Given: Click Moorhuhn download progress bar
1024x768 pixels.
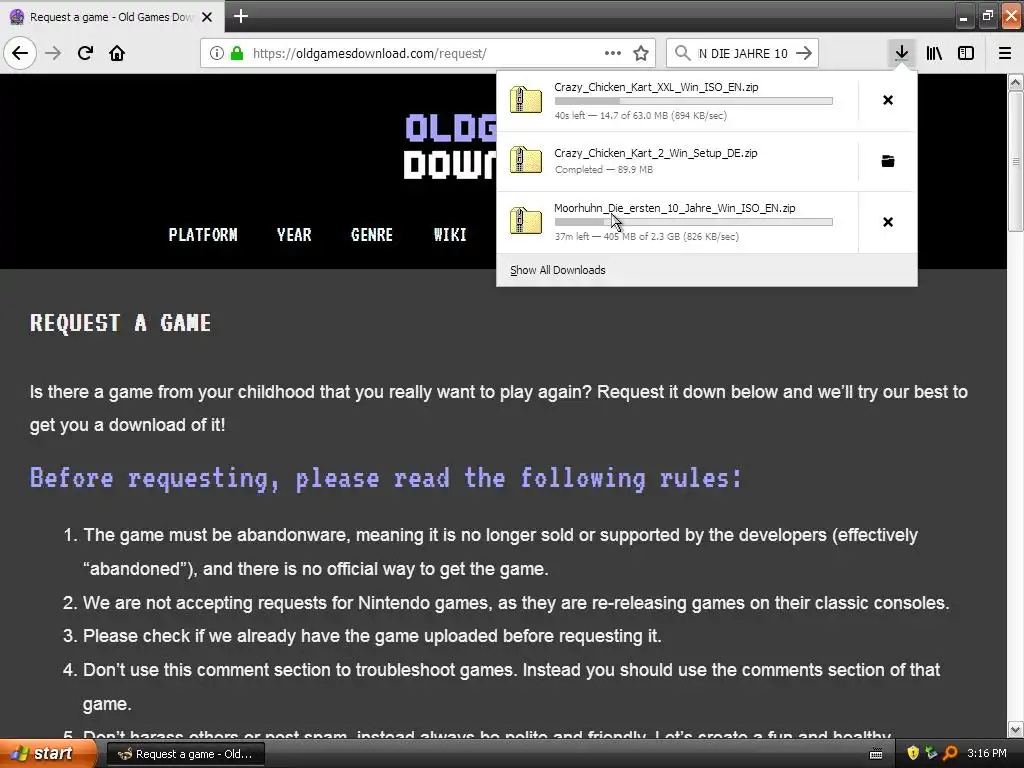Looking at the screenshot, I should point(694,222).
